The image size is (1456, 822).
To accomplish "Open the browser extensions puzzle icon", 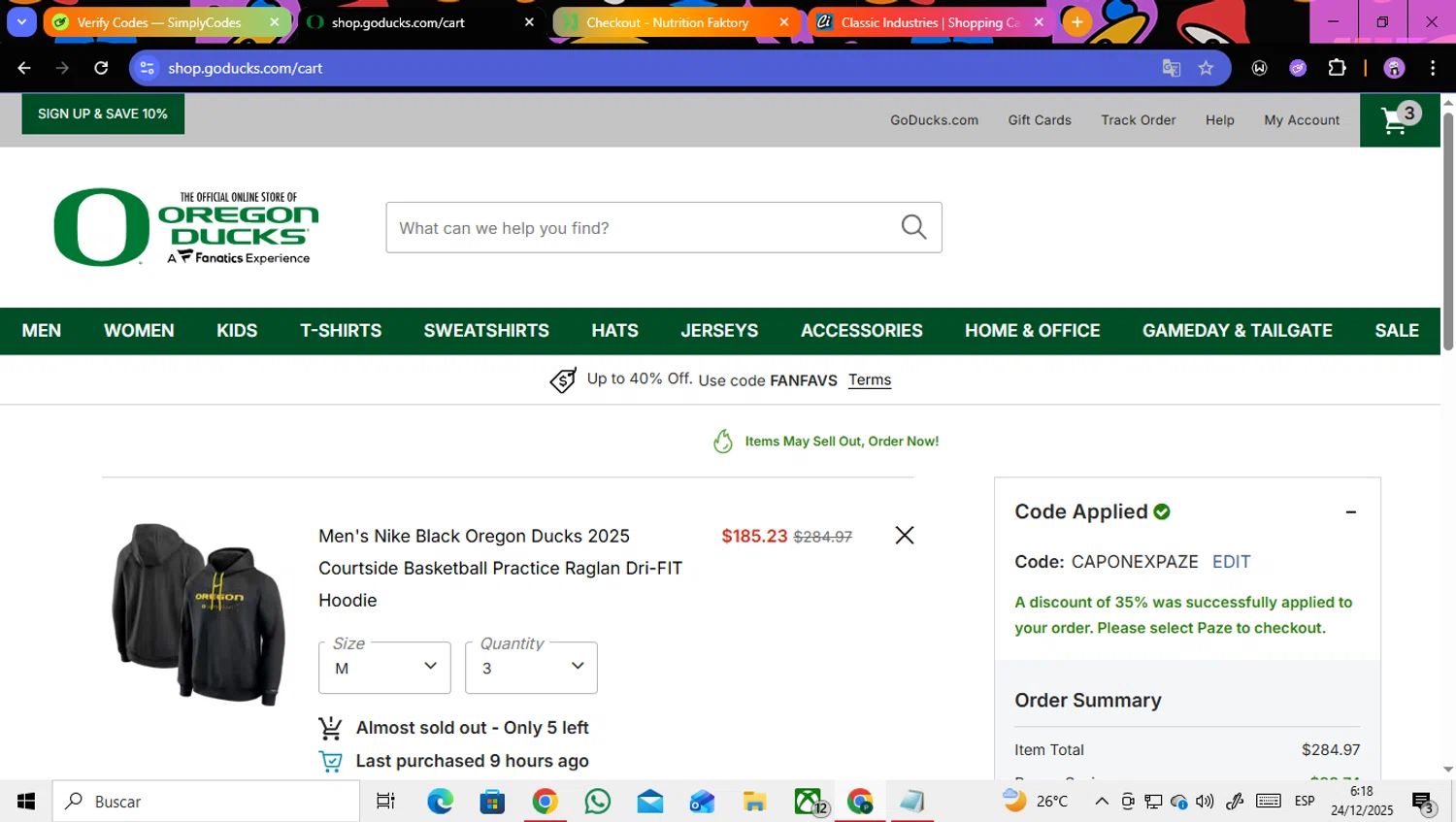I will pos(1337,68).
